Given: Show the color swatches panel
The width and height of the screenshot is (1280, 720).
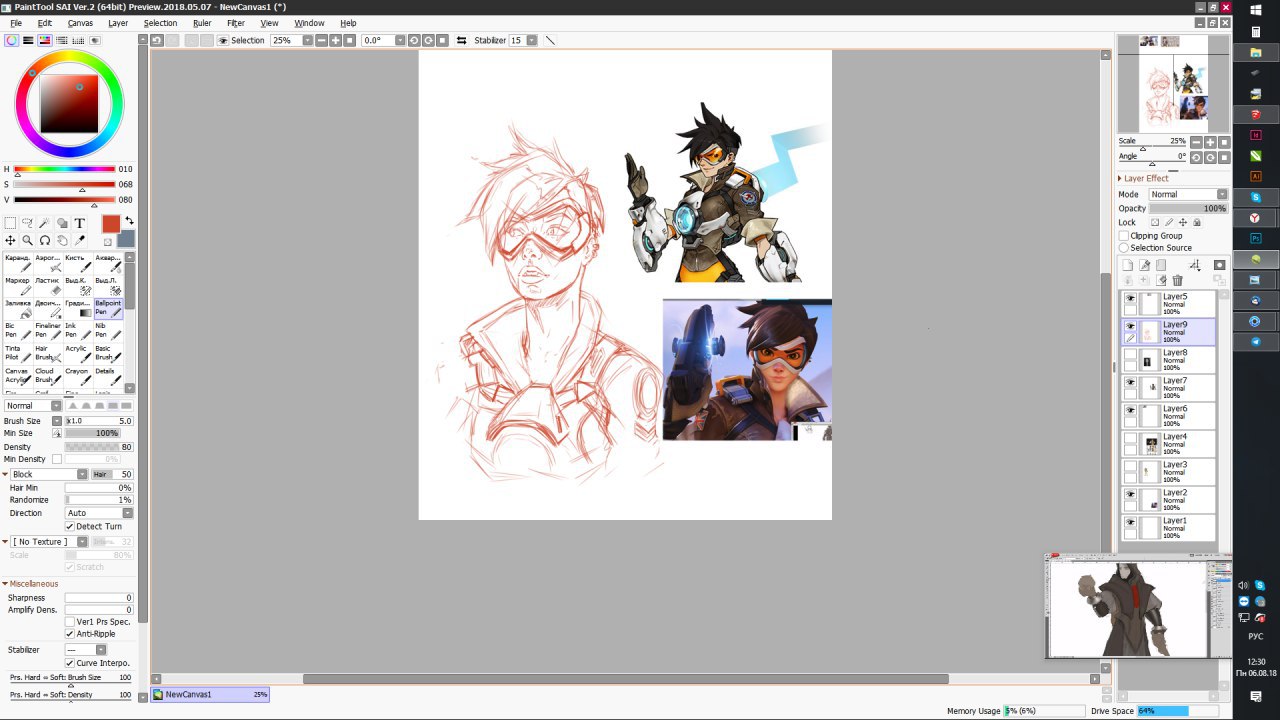Looking at the screenshot, I should pyautogui.click(x=79, y=40).
